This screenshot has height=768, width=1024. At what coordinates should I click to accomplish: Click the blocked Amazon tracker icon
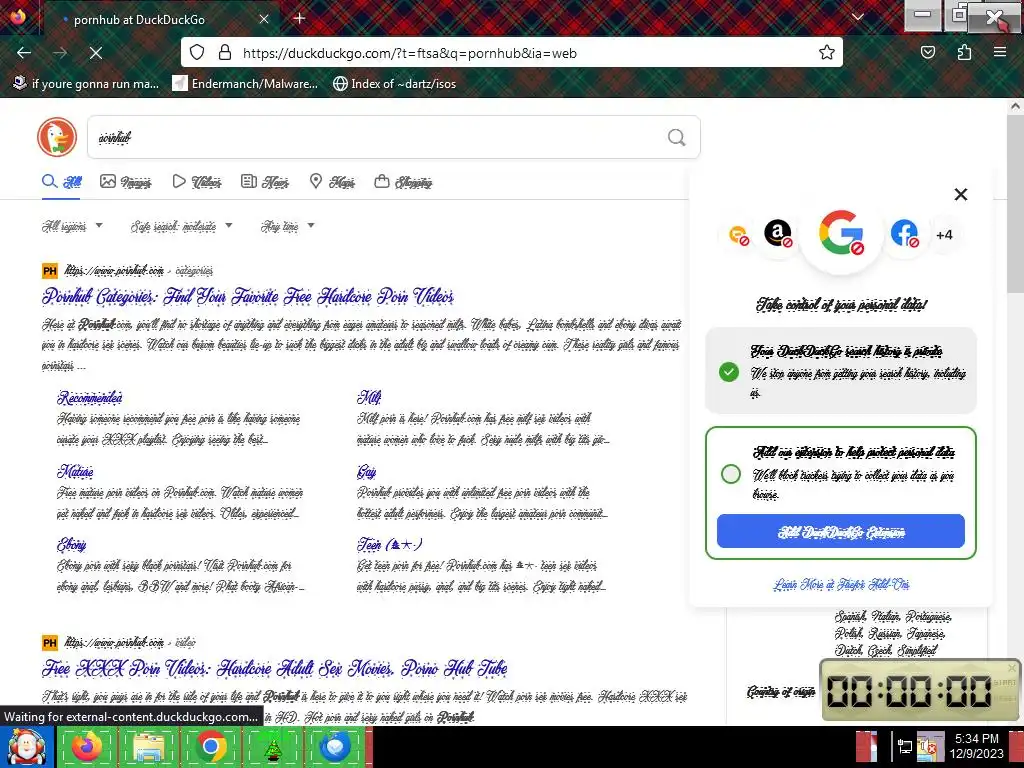point(778,233)
